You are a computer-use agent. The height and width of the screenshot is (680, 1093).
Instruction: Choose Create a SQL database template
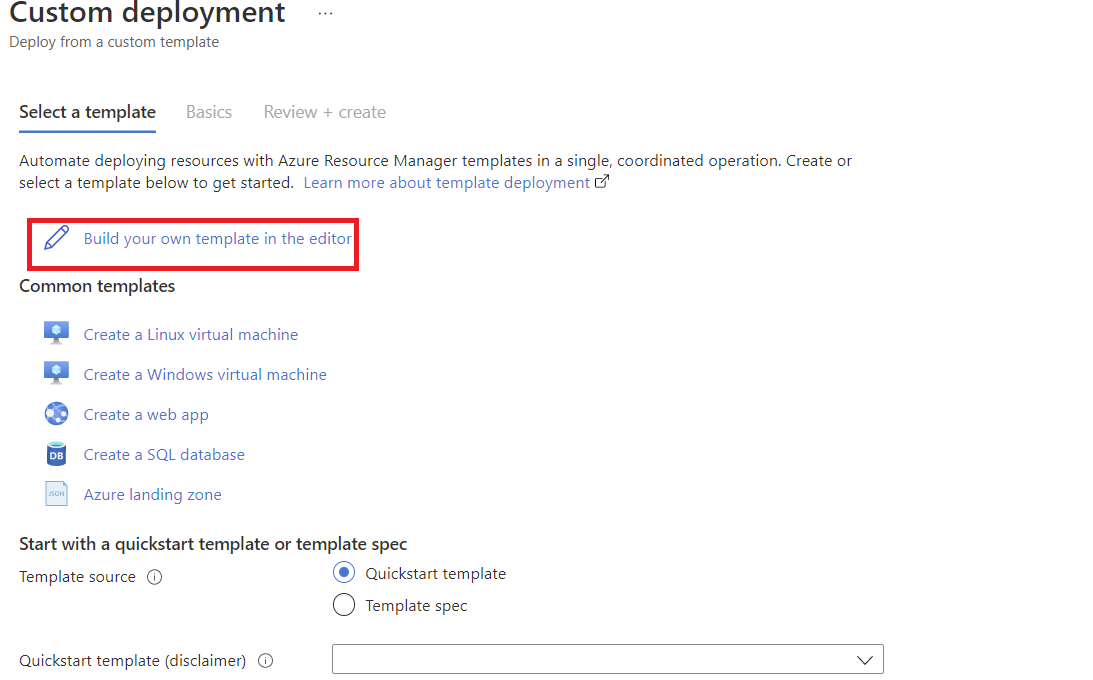coord(165,454)
